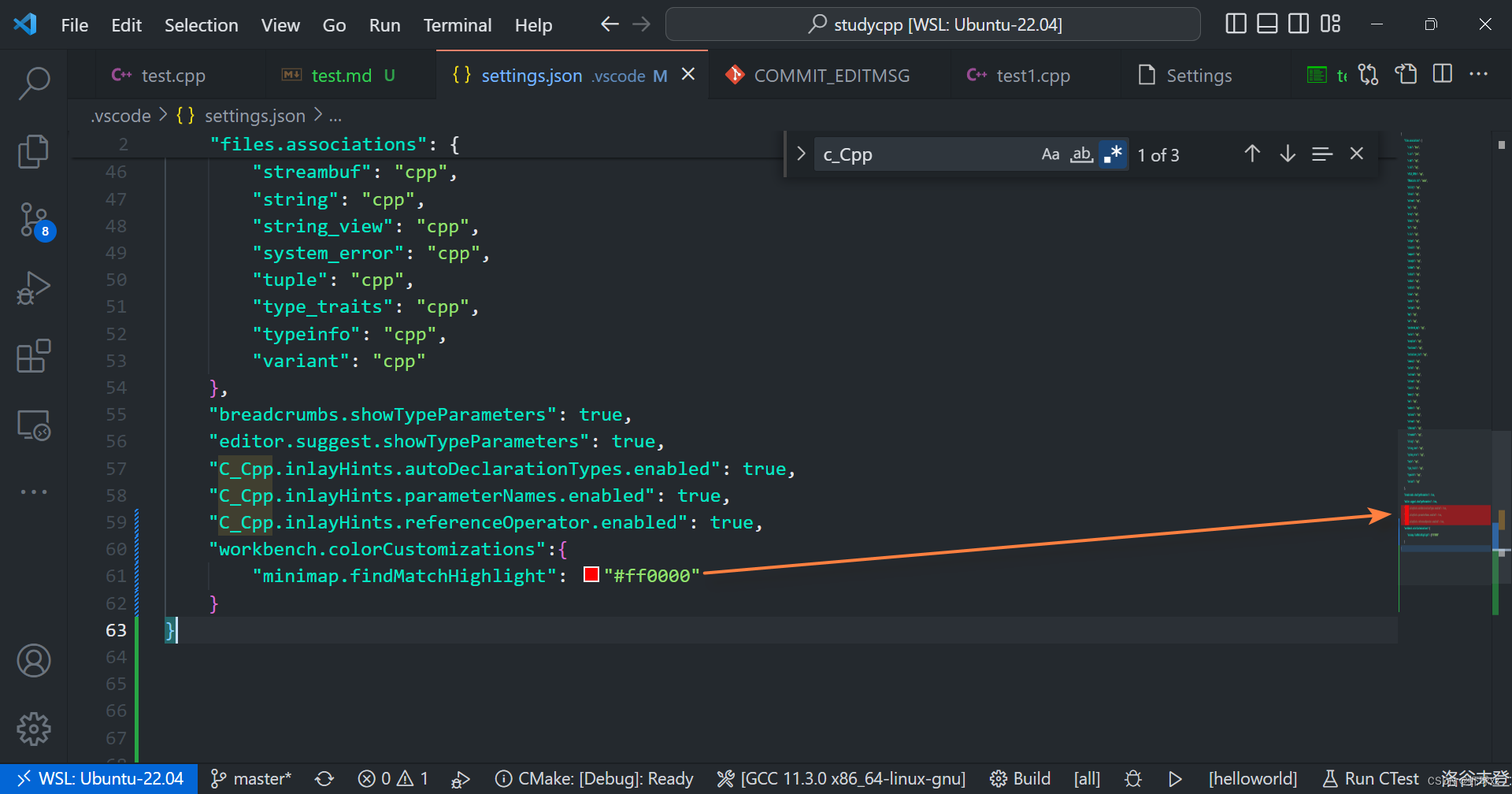Toggle secondary side bar layout icon

click(1299, 24)
